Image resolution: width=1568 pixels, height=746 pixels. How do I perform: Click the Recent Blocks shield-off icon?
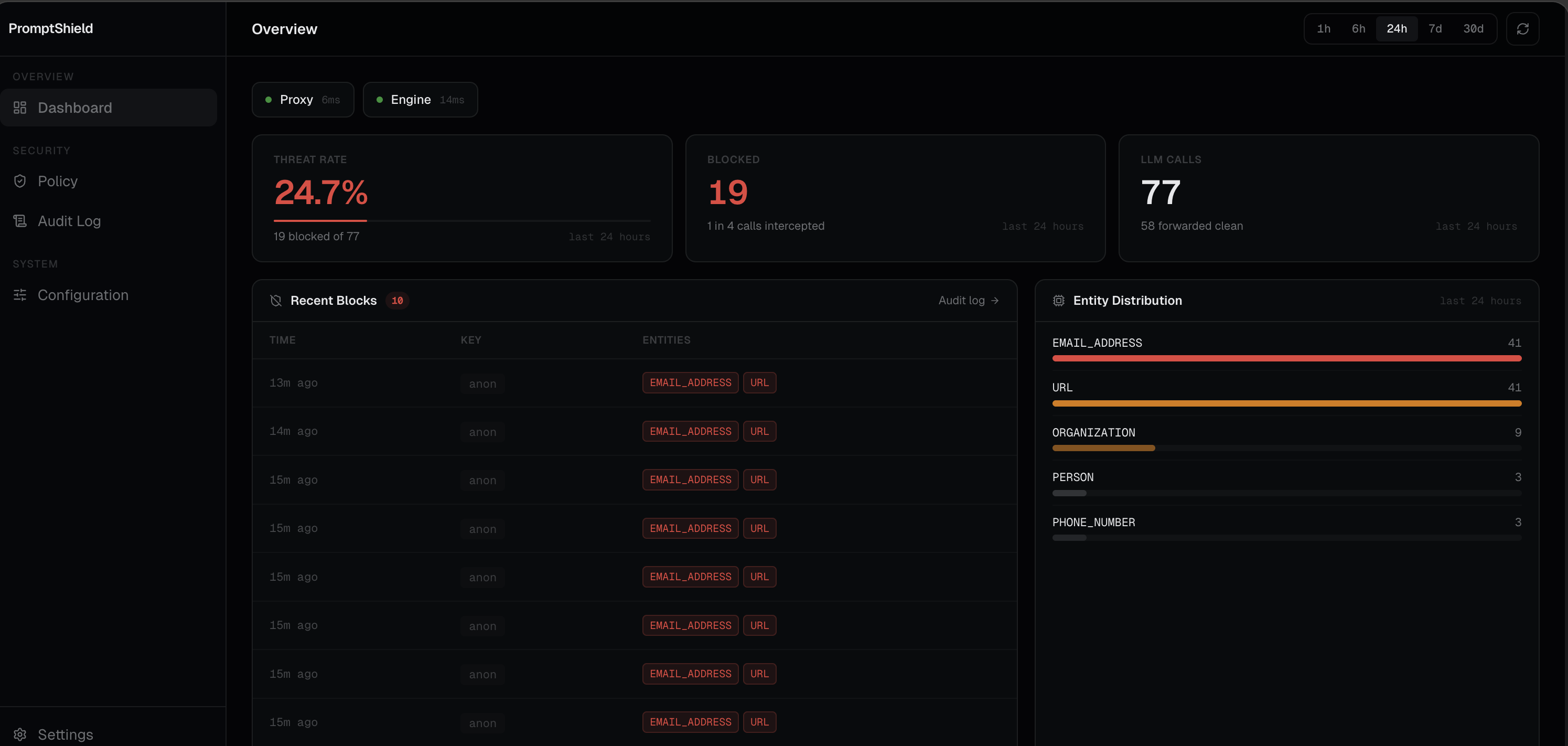coord(276,300)
